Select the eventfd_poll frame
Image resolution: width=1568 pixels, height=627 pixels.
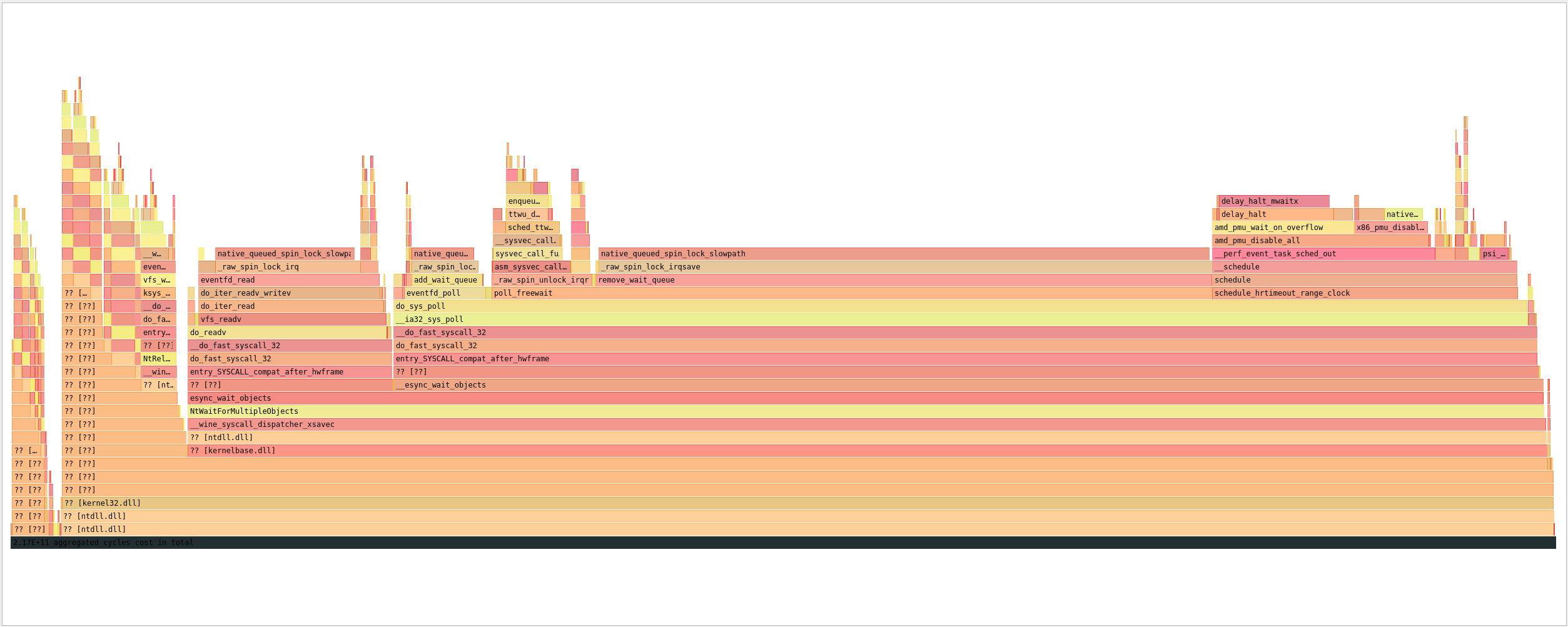445,293
